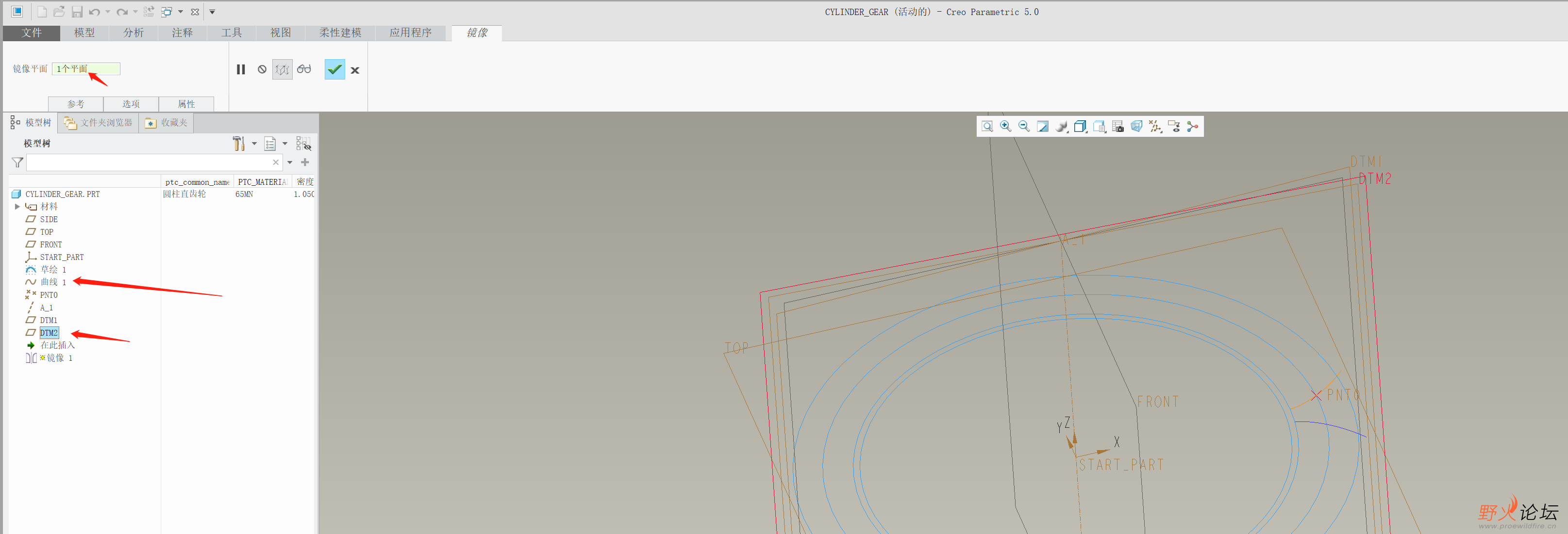Viewport: 1568px width, 534px height.
Task: Open the search options dropdown arrow
Action: (290, 162)
